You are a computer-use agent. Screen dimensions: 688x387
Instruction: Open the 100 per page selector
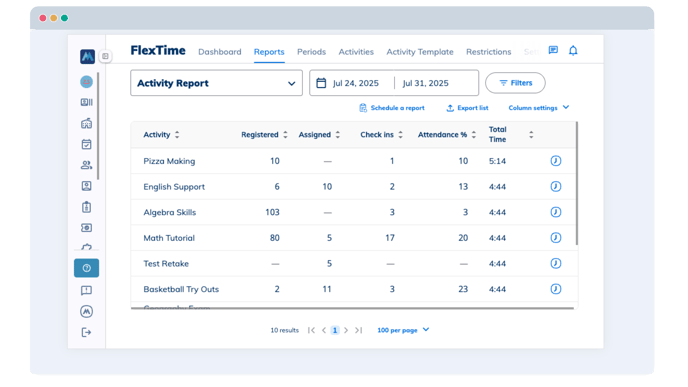(x=403, y=330)
